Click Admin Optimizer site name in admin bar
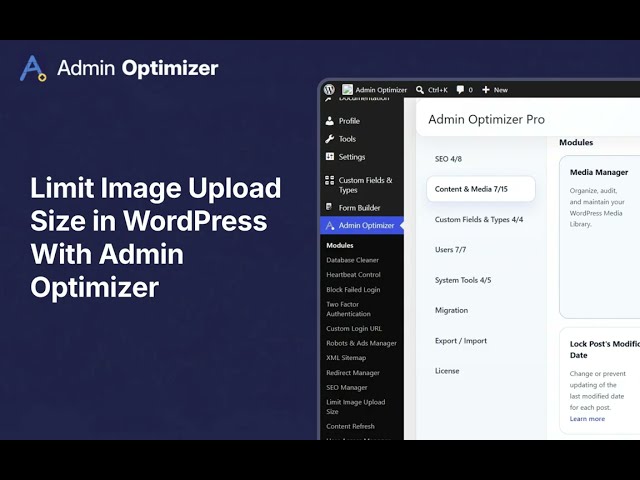Image resolution: width=640 pixels, height=480 pixels. click(x=381, y=90)
